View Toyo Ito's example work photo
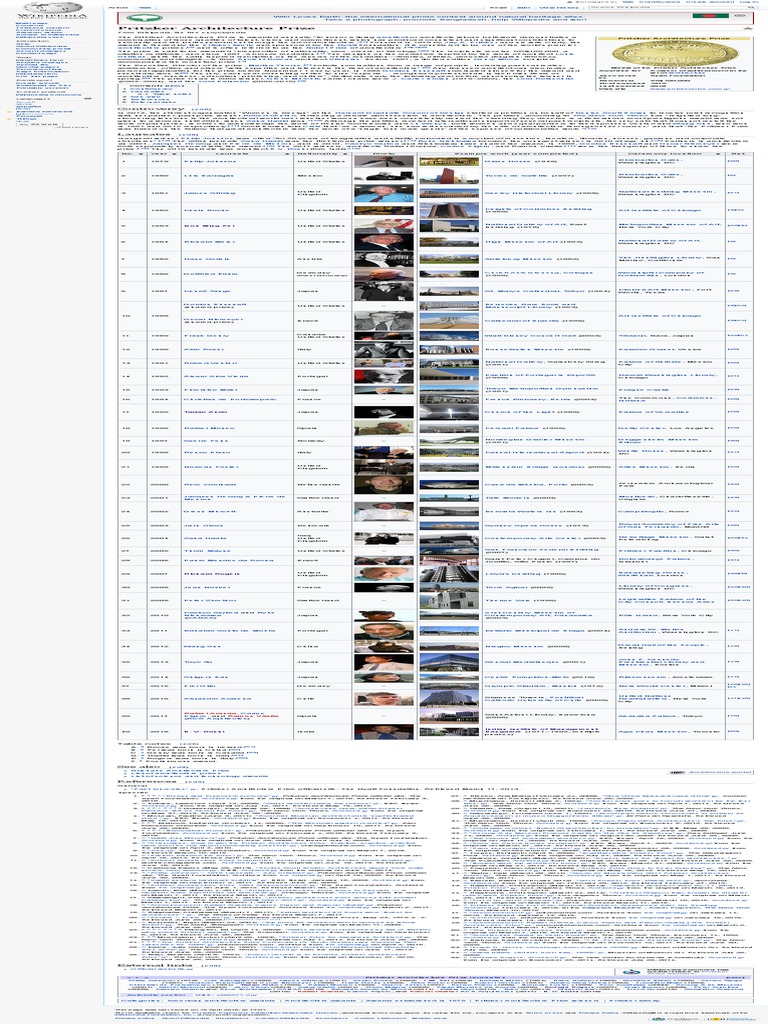This screenshot has height=1024, width=768. 449,662
